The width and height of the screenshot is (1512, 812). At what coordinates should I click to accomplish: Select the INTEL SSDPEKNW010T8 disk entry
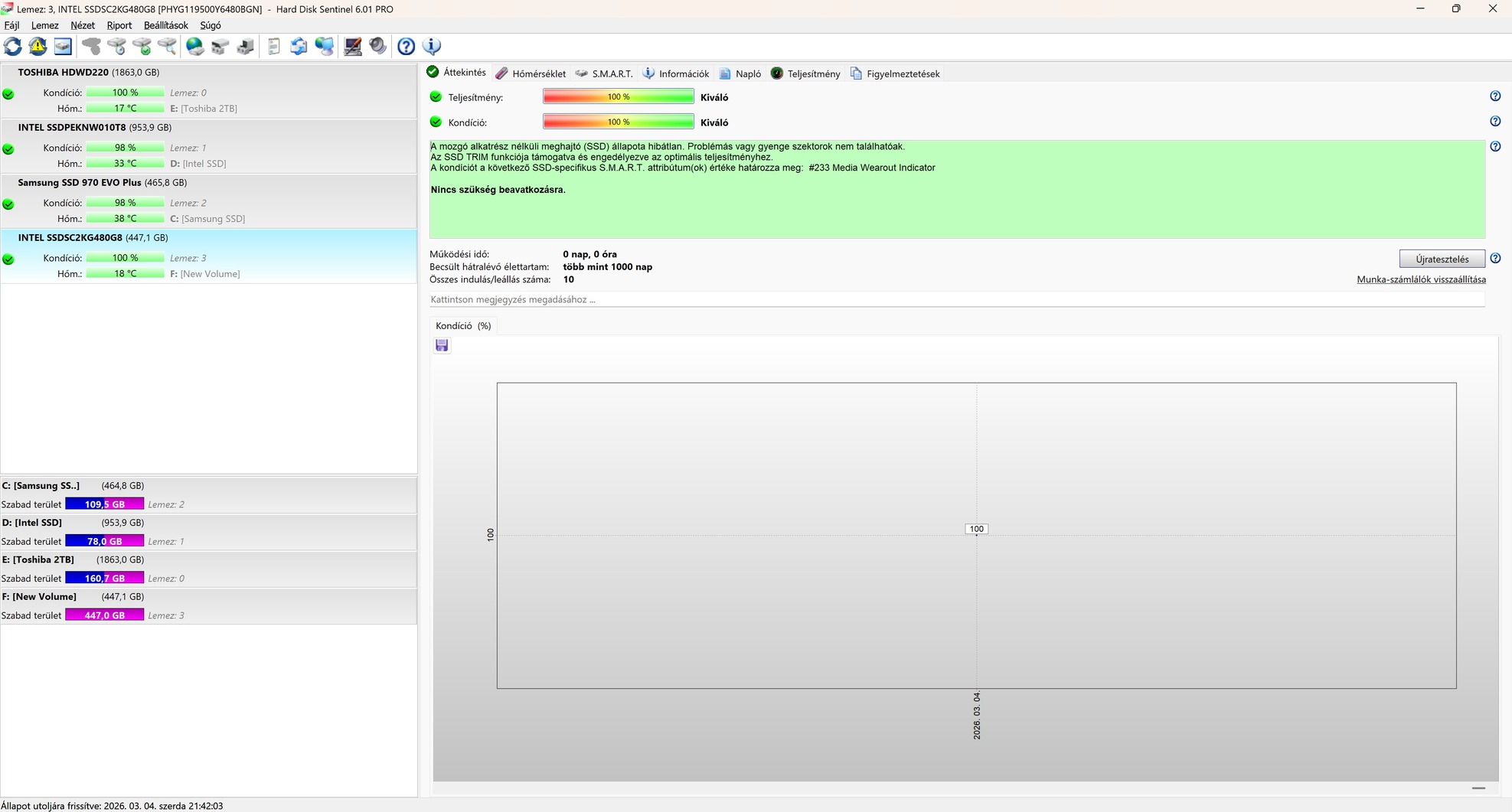(x=209, y=145)
